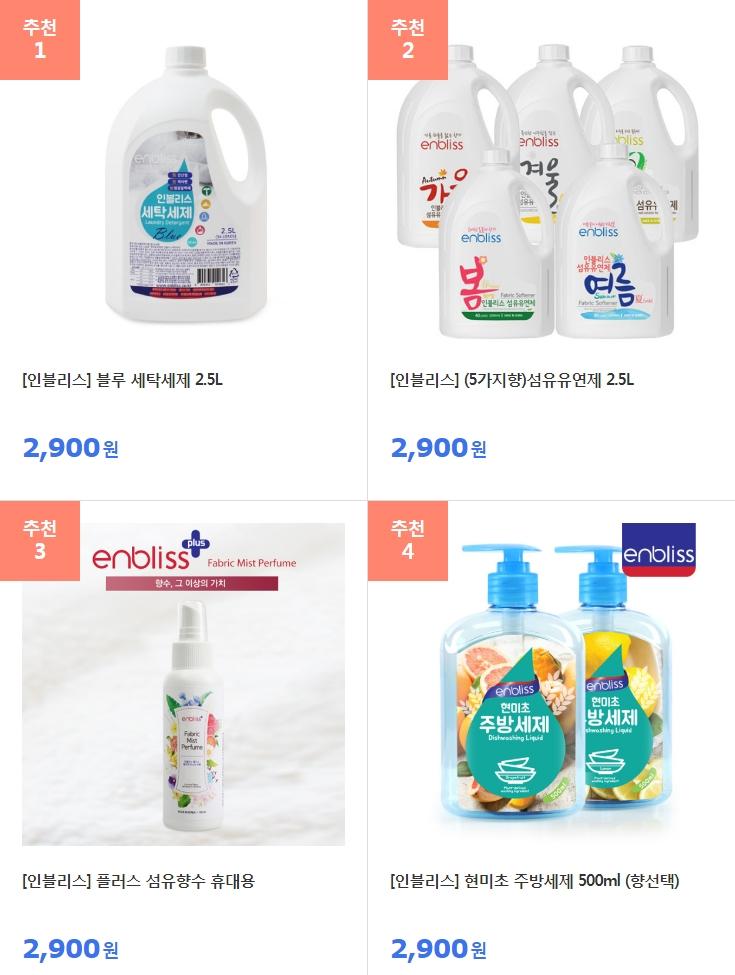This screenshot has width=735, height=975.
Task: Click the enbliss logo on the dish soap image
Action: (659, 550)
